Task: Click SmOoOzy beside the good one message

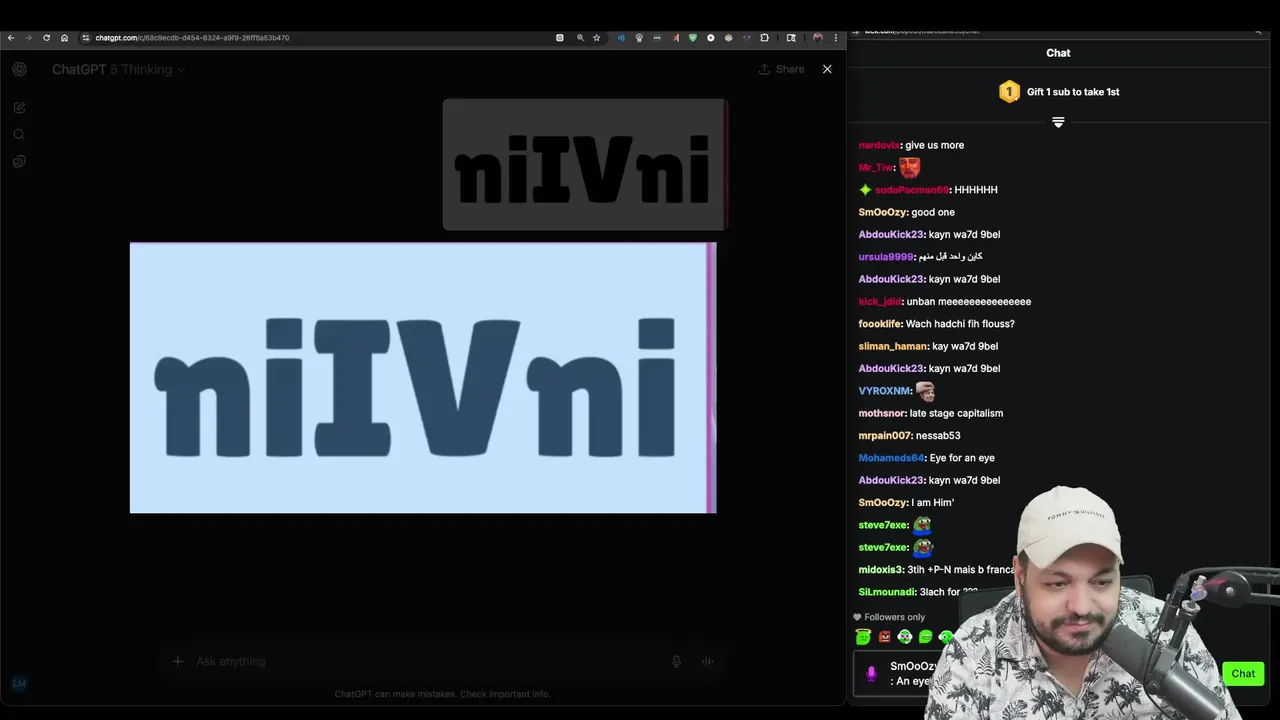Action: (882, 212)
